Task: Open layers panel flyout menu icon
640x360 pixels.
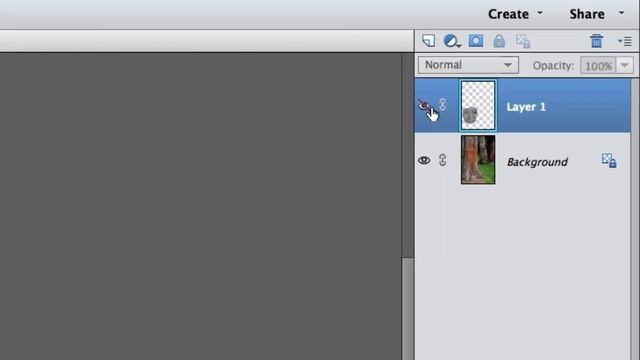Action: pyautogui.click(x=624, y=41)
